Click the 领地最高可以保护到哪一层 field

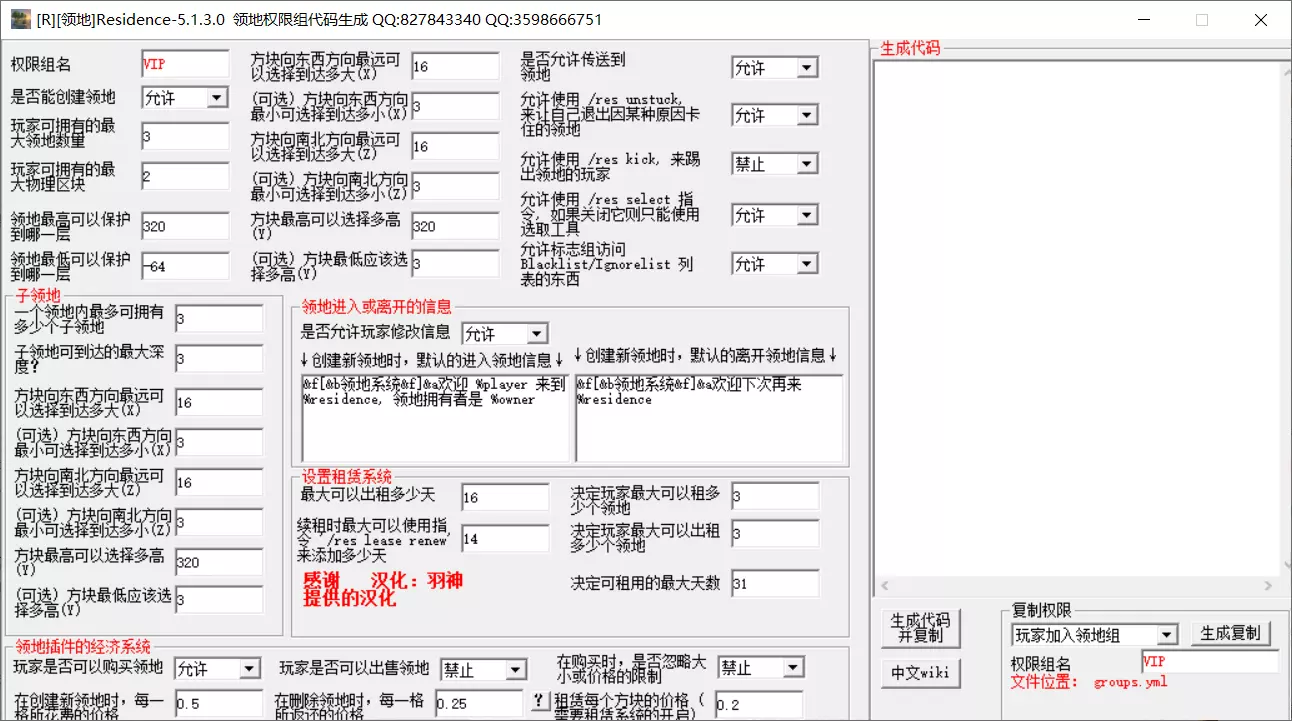point(185,226)
